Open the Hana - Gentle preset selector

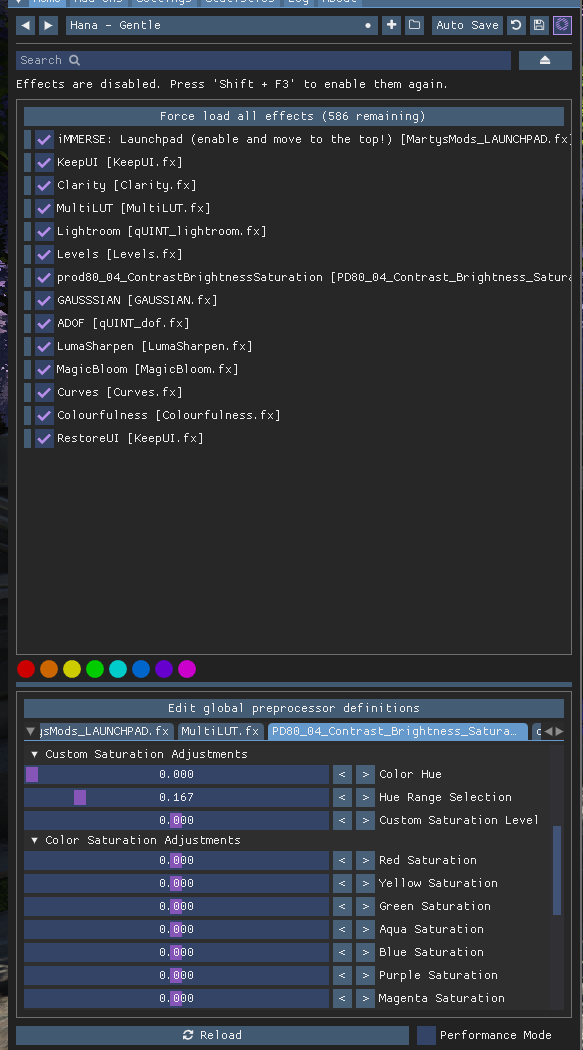click(x=222, y=25)
